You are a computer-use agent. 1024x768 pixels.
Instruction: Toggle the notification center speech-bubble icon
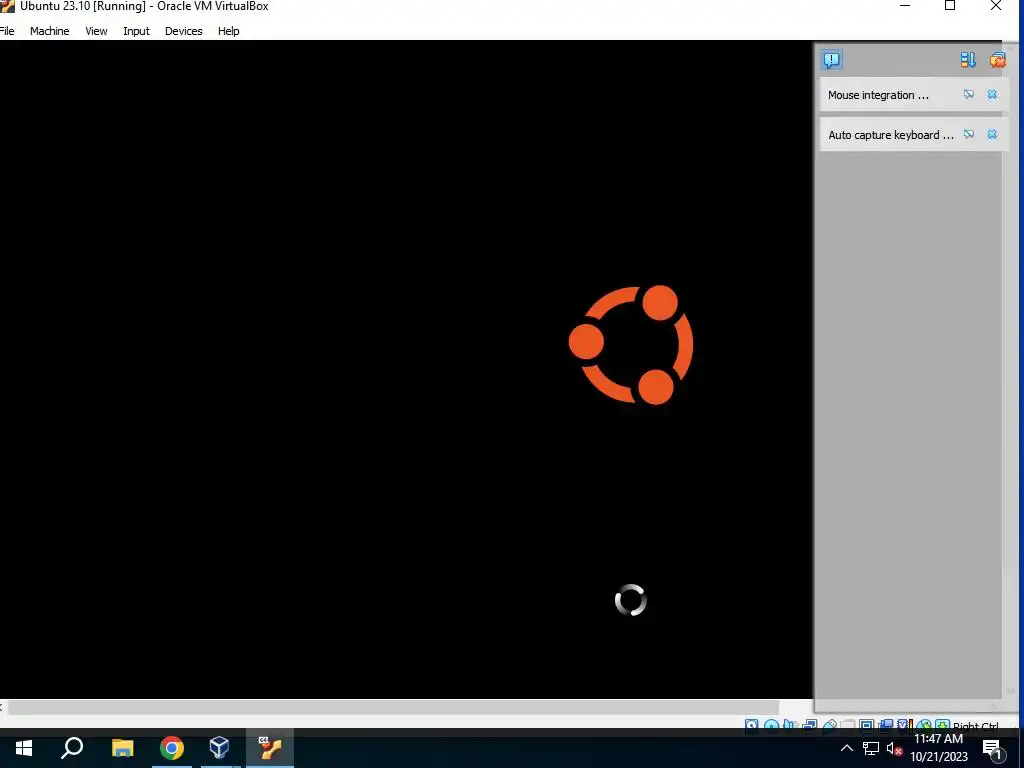(831, 60)
